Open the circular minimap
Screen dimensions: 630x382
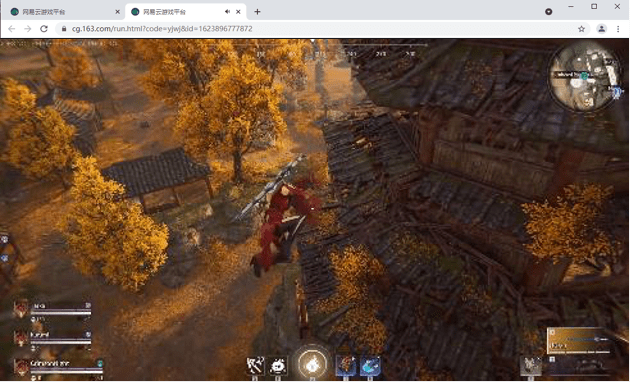point(585,76)
